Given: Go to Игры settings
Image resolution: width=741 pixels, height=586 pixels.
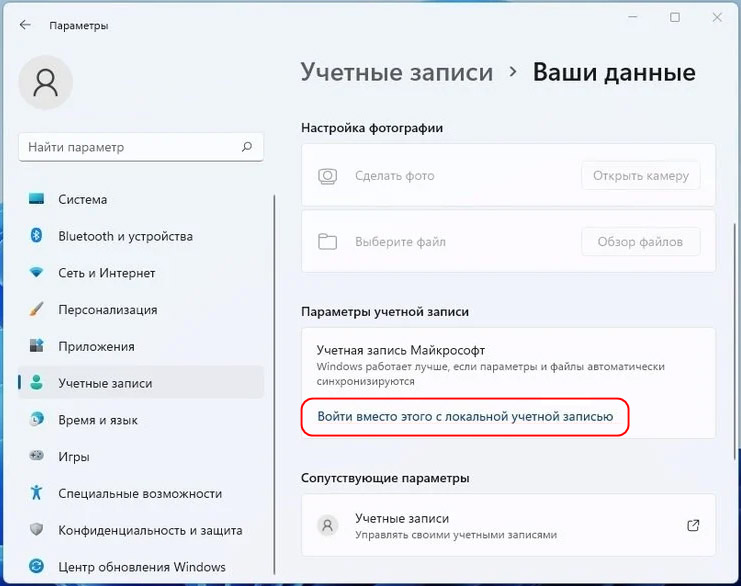Looking at the screenshot, I should click(x=141, y=457).
